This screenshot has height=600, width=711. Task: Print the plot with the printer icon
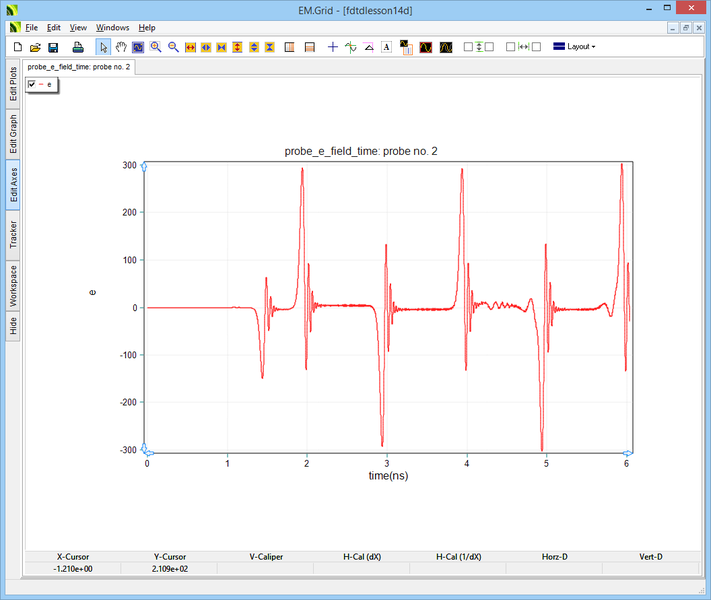(x=78, y=47)
